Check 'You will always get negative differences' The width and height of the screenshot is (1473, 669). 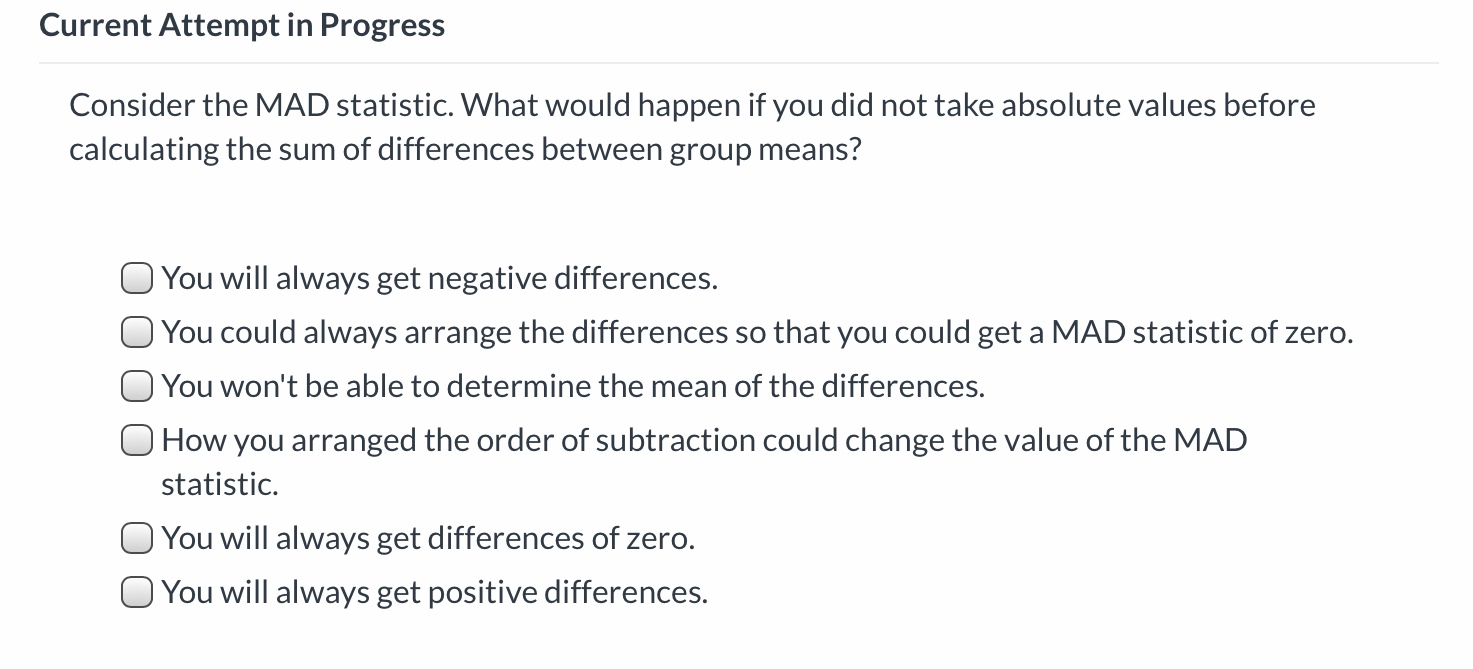click(136, 277)
